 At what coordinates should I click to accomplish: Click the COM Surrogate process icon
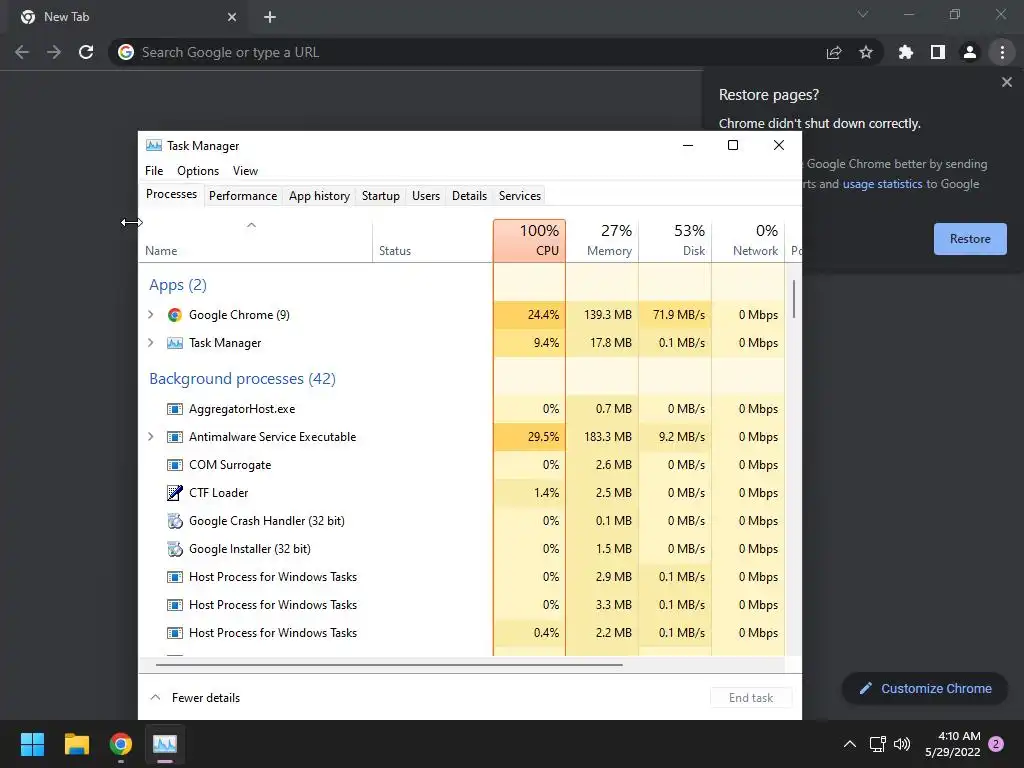pyautogui.click(x=174, y=465)
